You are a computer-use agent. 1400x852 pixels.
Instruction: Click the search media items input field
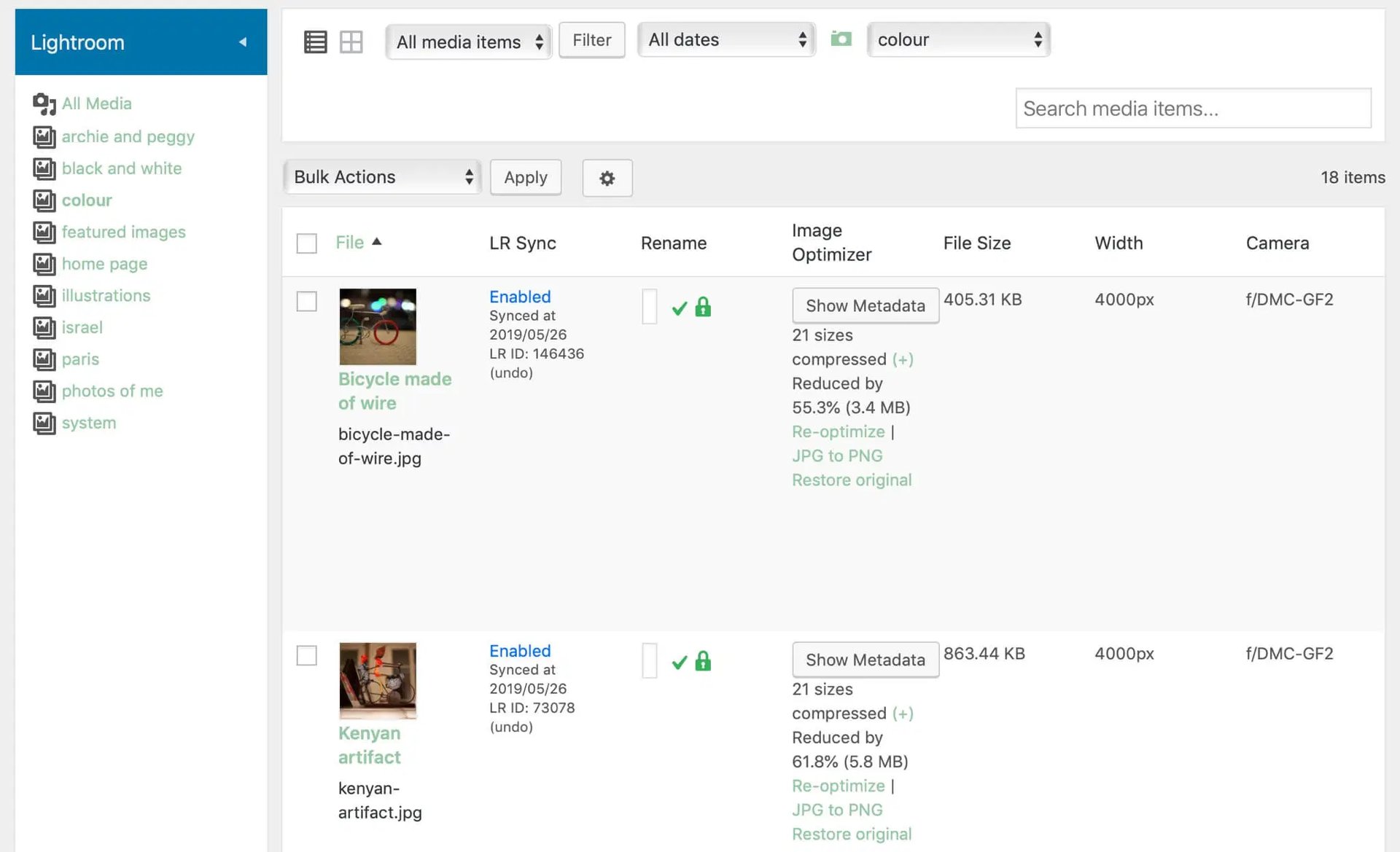pyautogui.click(x=1192, y=109)
